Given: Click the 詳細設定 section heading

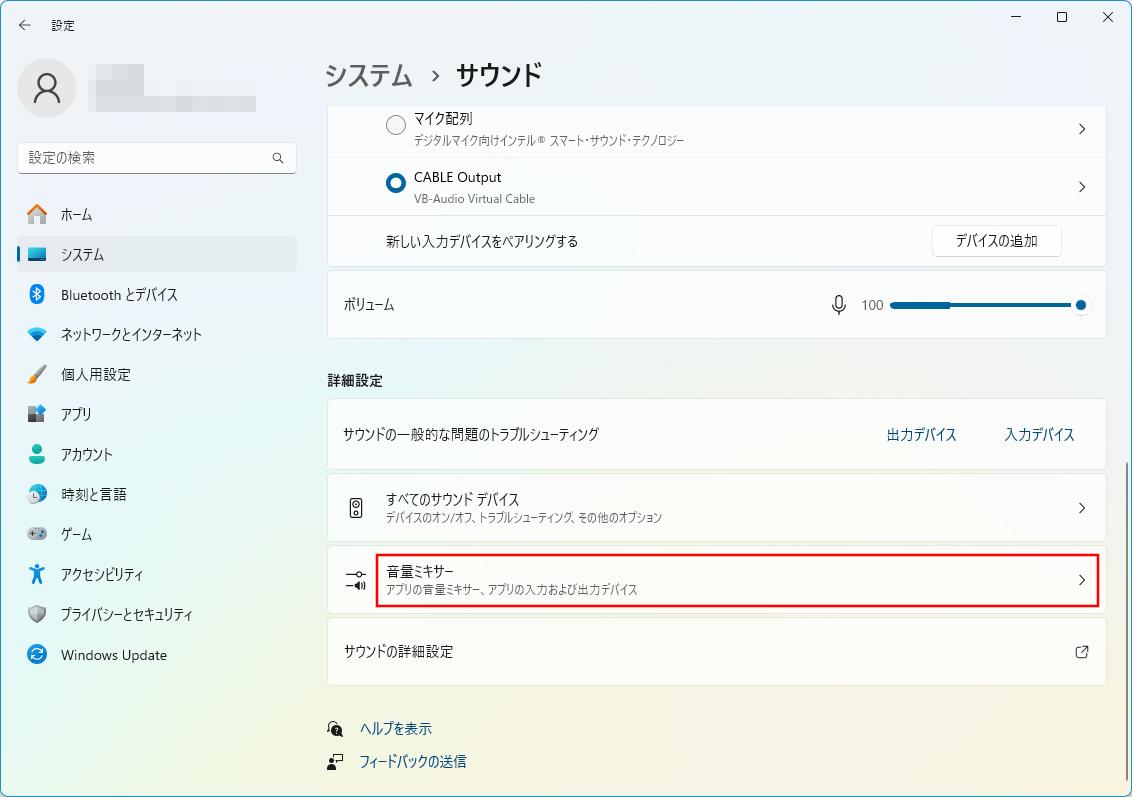Looking at the screenshot, I should coord(355,380).
